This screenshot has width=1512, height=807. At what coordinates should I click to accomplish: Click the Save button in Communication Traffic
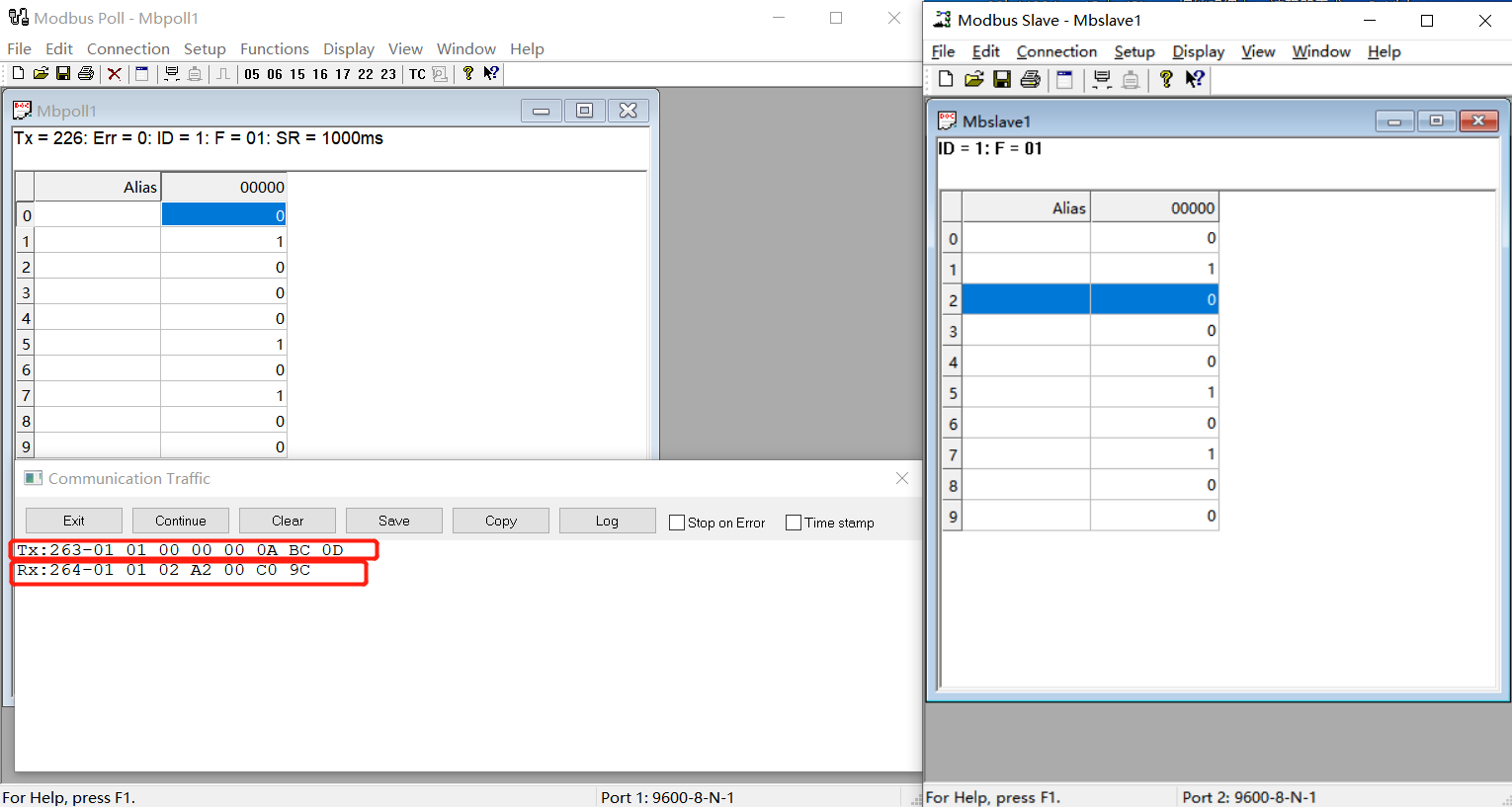(x=394, y=521)
